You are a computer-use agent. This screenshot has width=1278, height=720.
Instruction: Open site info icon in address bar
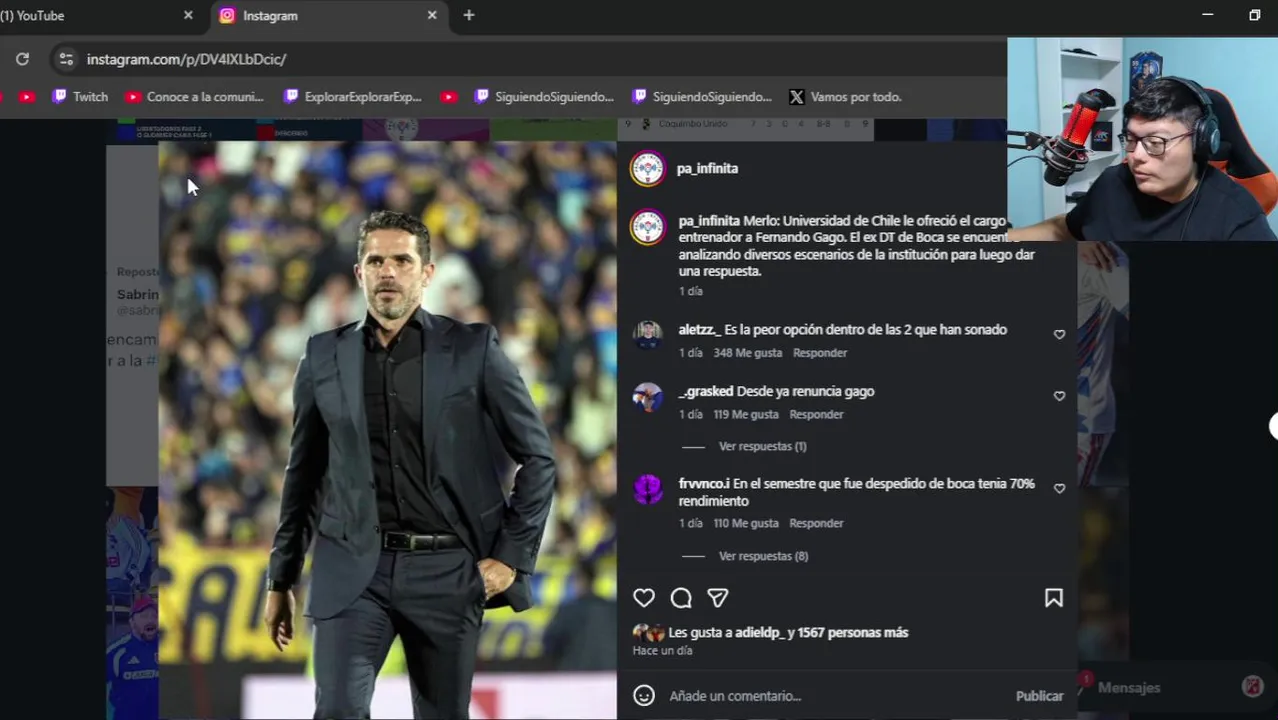click(66, 59)
